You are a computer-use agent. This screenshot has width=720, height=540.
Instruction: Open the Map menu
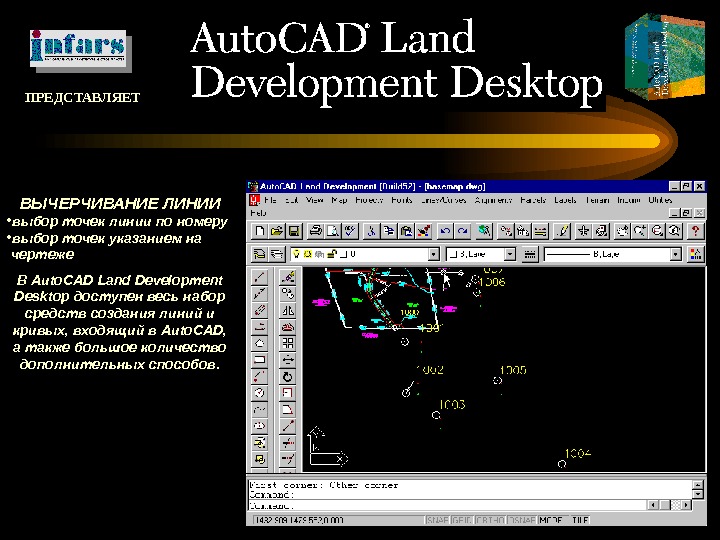tap(339, 200)
